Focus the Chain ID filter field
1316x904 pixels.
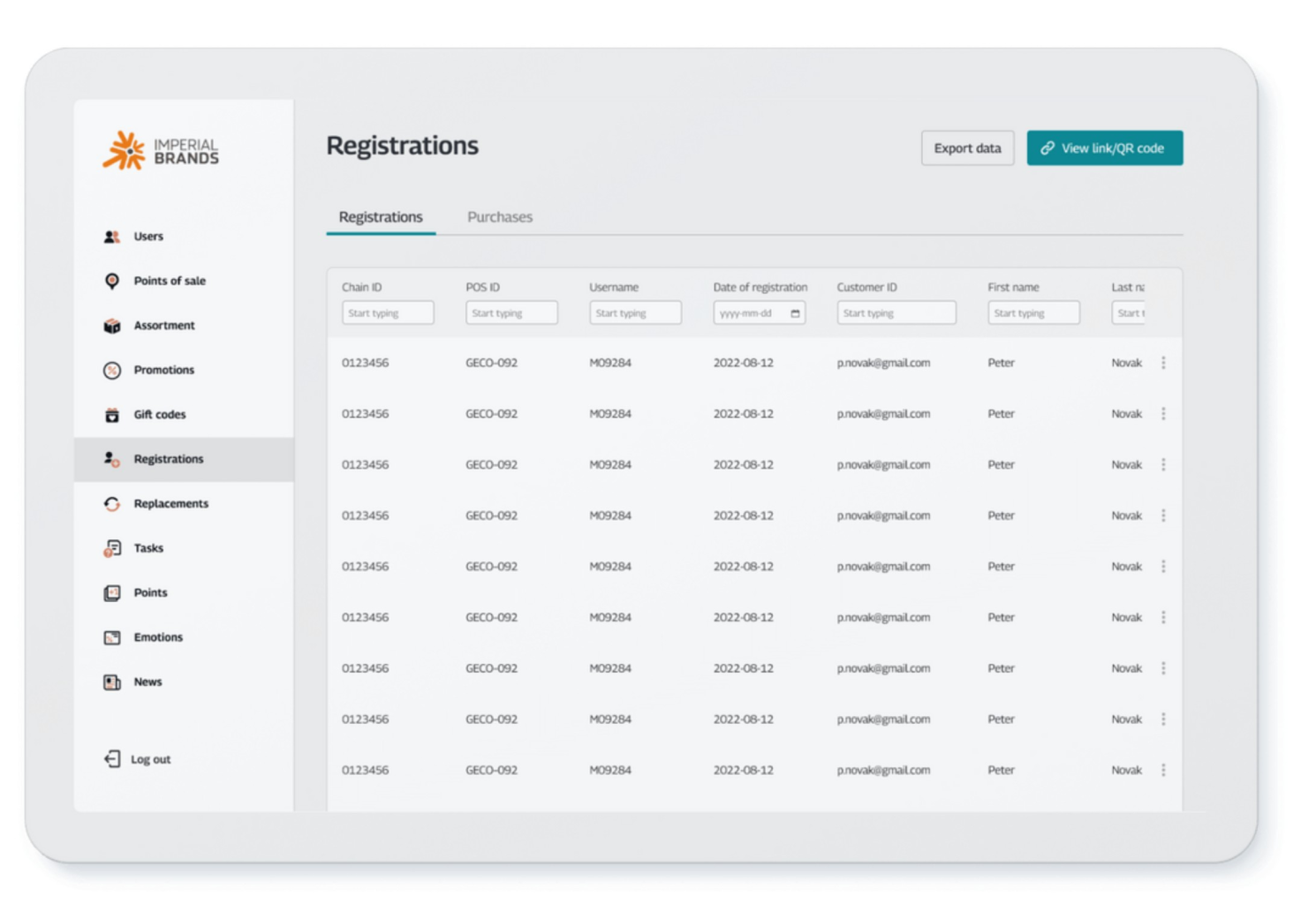coord(388,313)
